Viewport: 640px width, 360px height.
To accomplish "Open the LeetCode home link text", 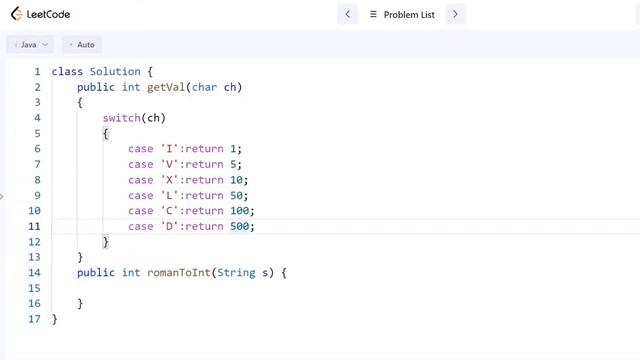I will click(x=48, y=15).
